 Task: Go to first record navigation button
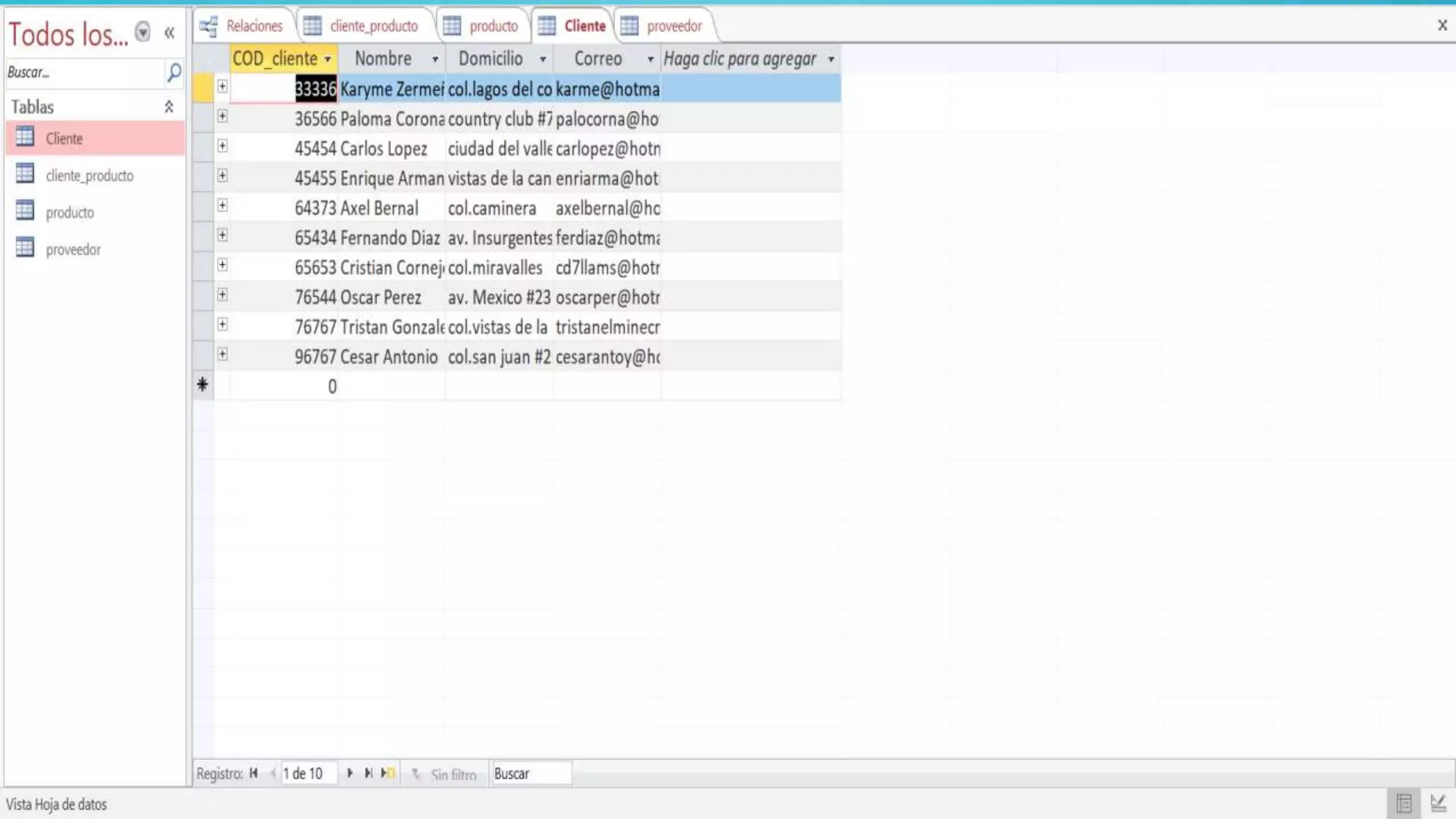click(254, 773)
